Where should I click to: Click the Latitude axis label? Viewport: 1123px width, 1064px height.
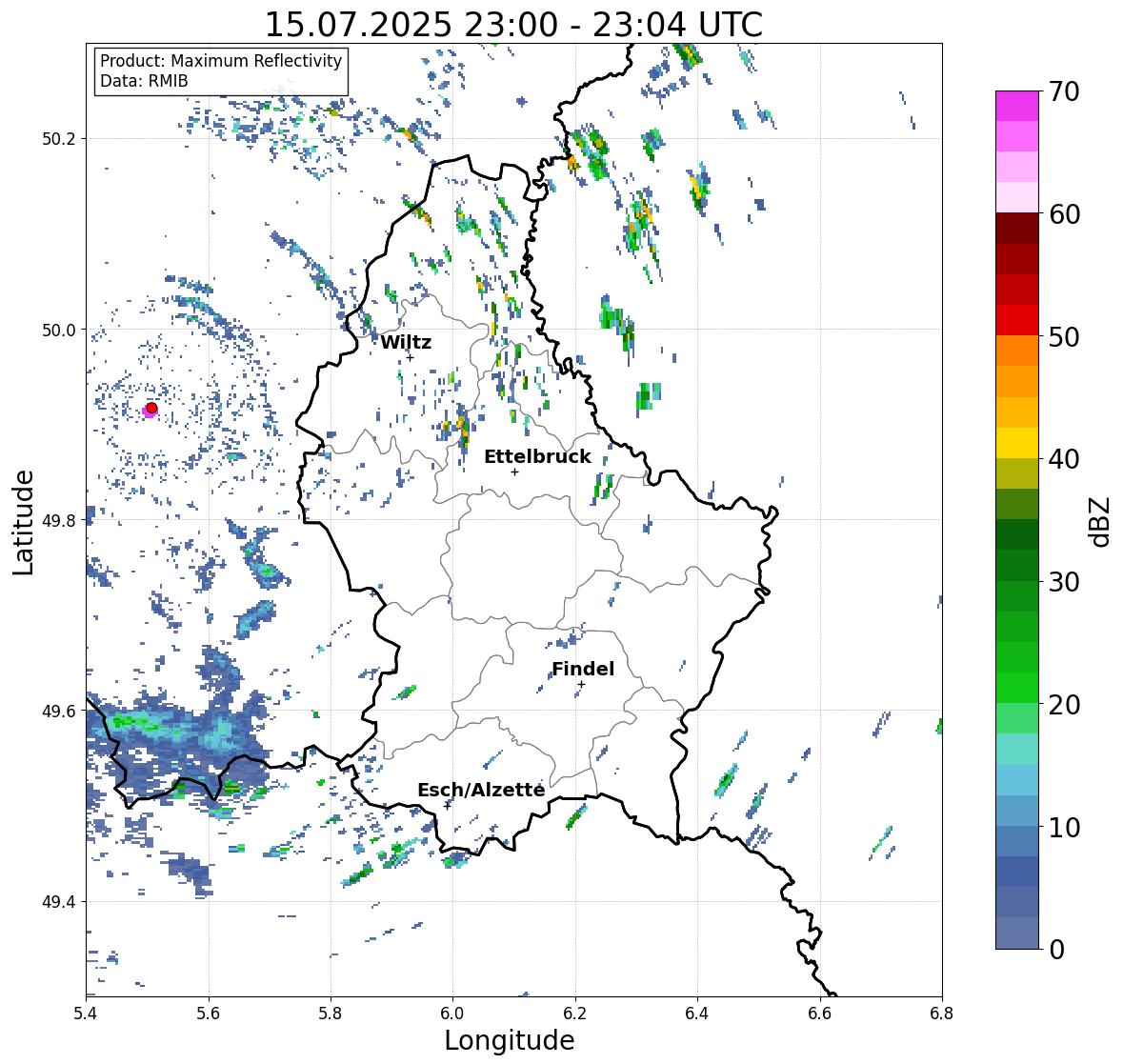tap(24, 522)
